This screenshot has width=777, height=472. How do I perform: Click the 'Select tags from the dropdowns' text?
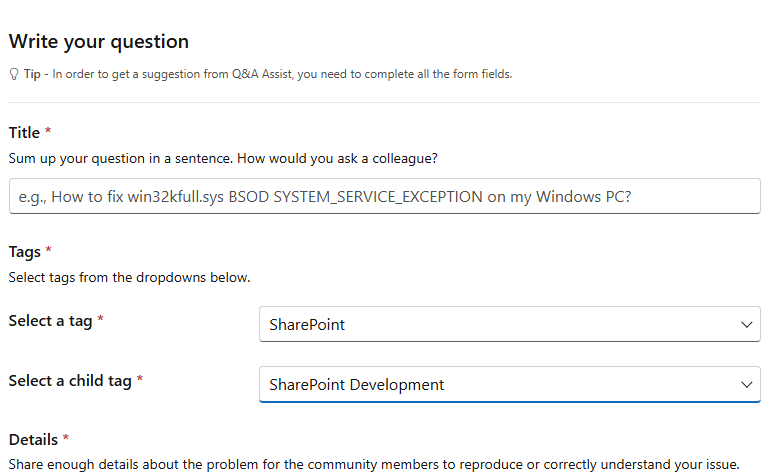pos(129,277)
